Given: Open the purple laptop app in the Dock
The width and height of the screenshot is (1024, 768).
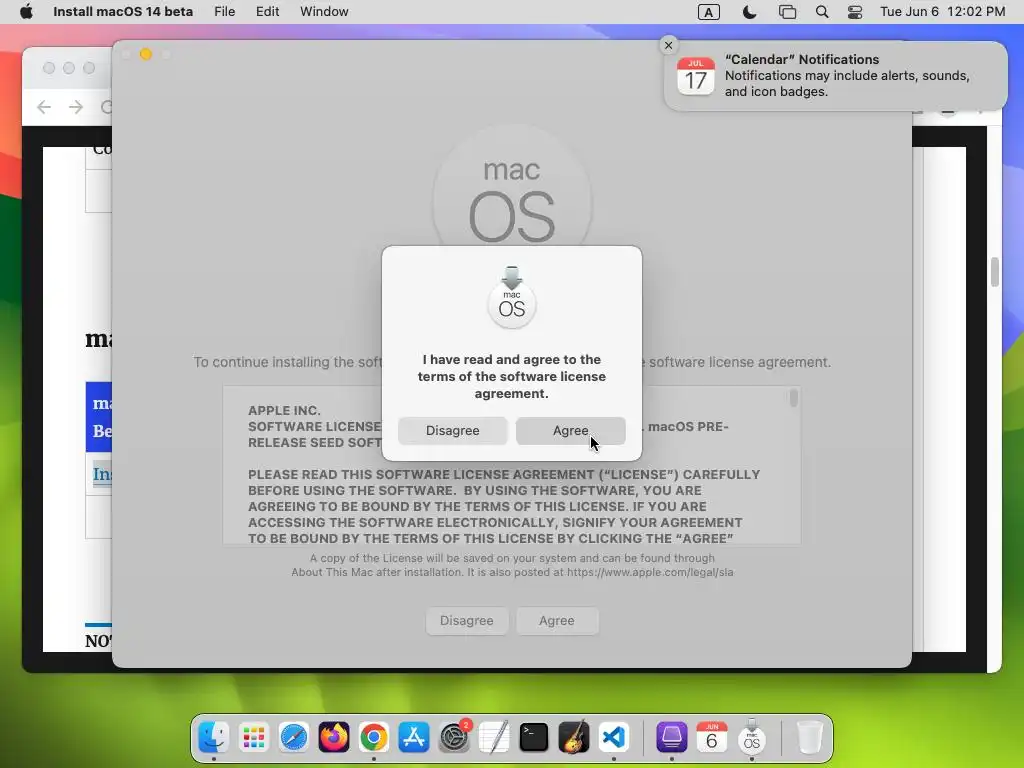Looking at the screenshot, I should pyautogui.click(x=671, y=737).
